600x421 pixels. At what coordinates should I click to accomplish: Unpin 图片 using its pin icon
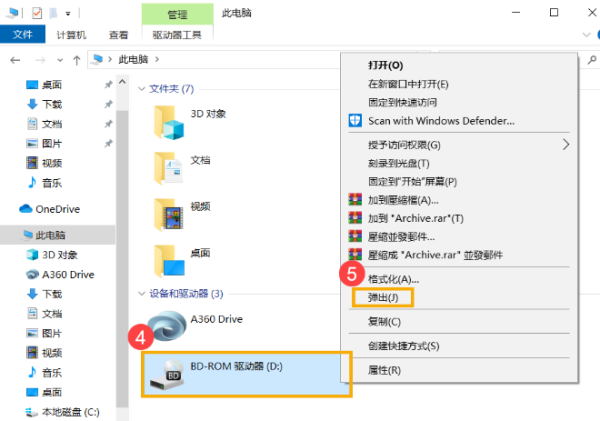[109, 144]
